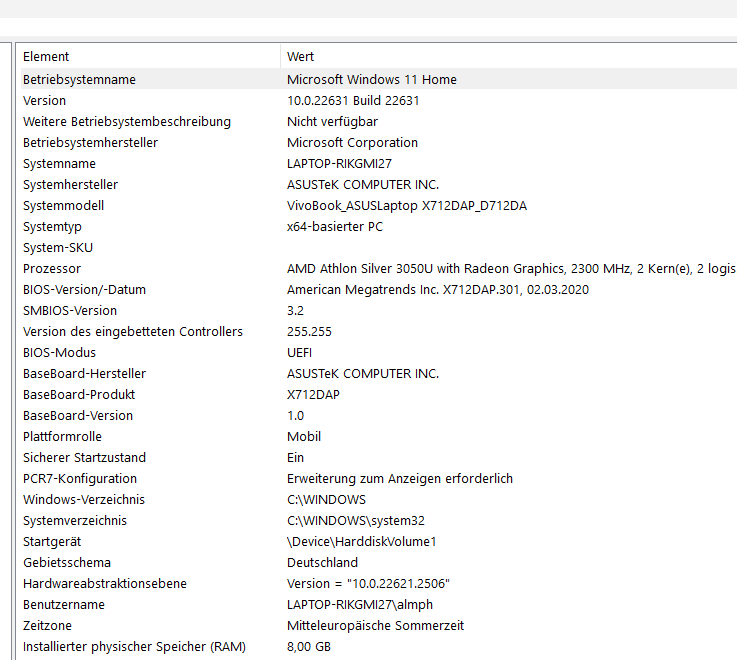Select the BIOS-Modus row label
The image size is (737, 660).
[x=59, y=353]
